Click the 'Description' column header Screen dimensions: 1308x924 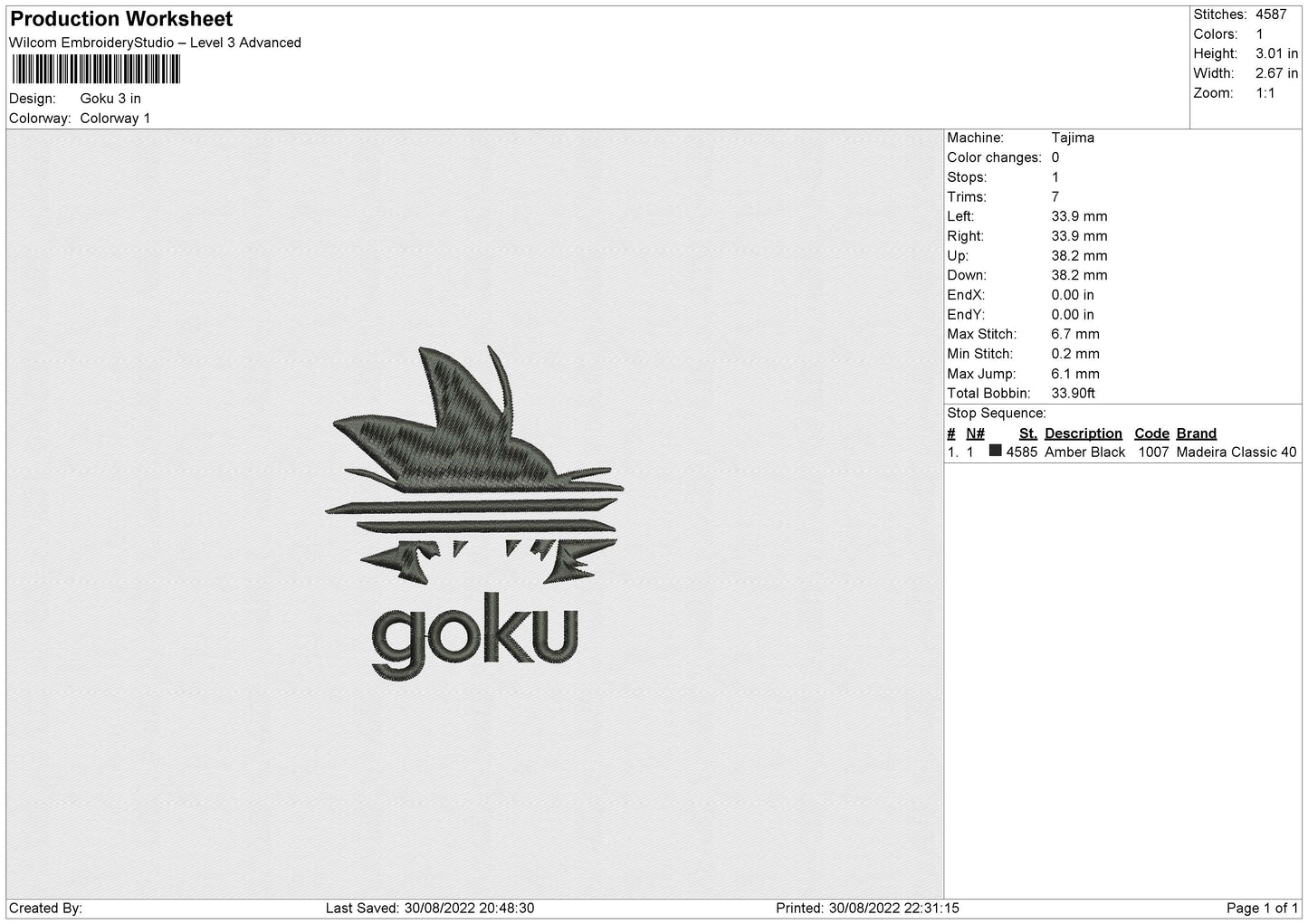pyautogui.click(x=1083, y=433)
